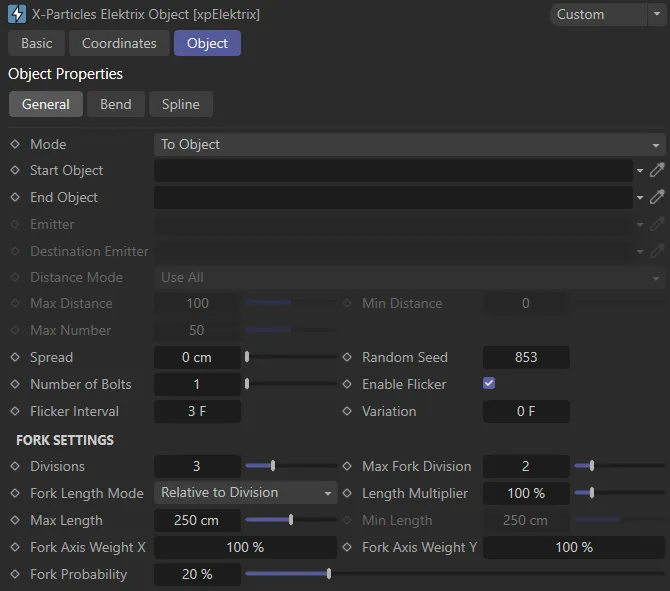Click the Max Length input field
Screen dimensions: 670x591
tap(197, 520)
